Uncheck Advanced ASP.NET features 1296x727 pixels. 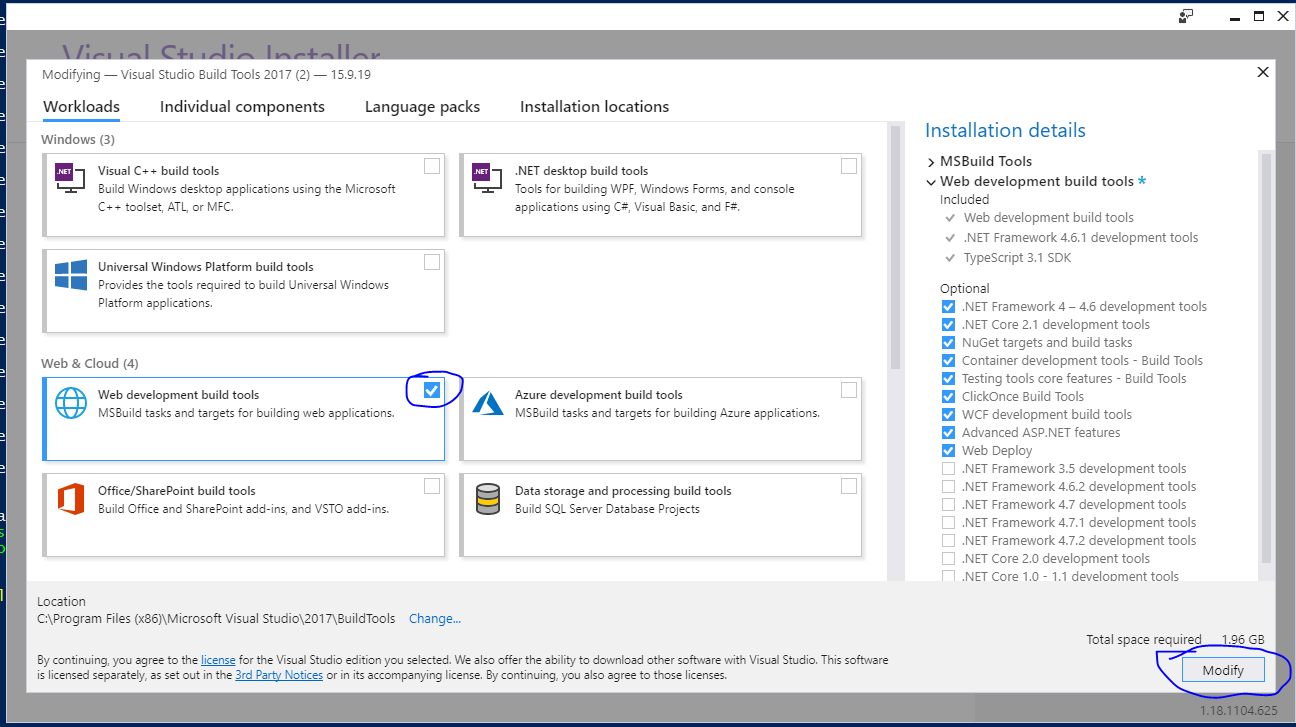point(948,433)
